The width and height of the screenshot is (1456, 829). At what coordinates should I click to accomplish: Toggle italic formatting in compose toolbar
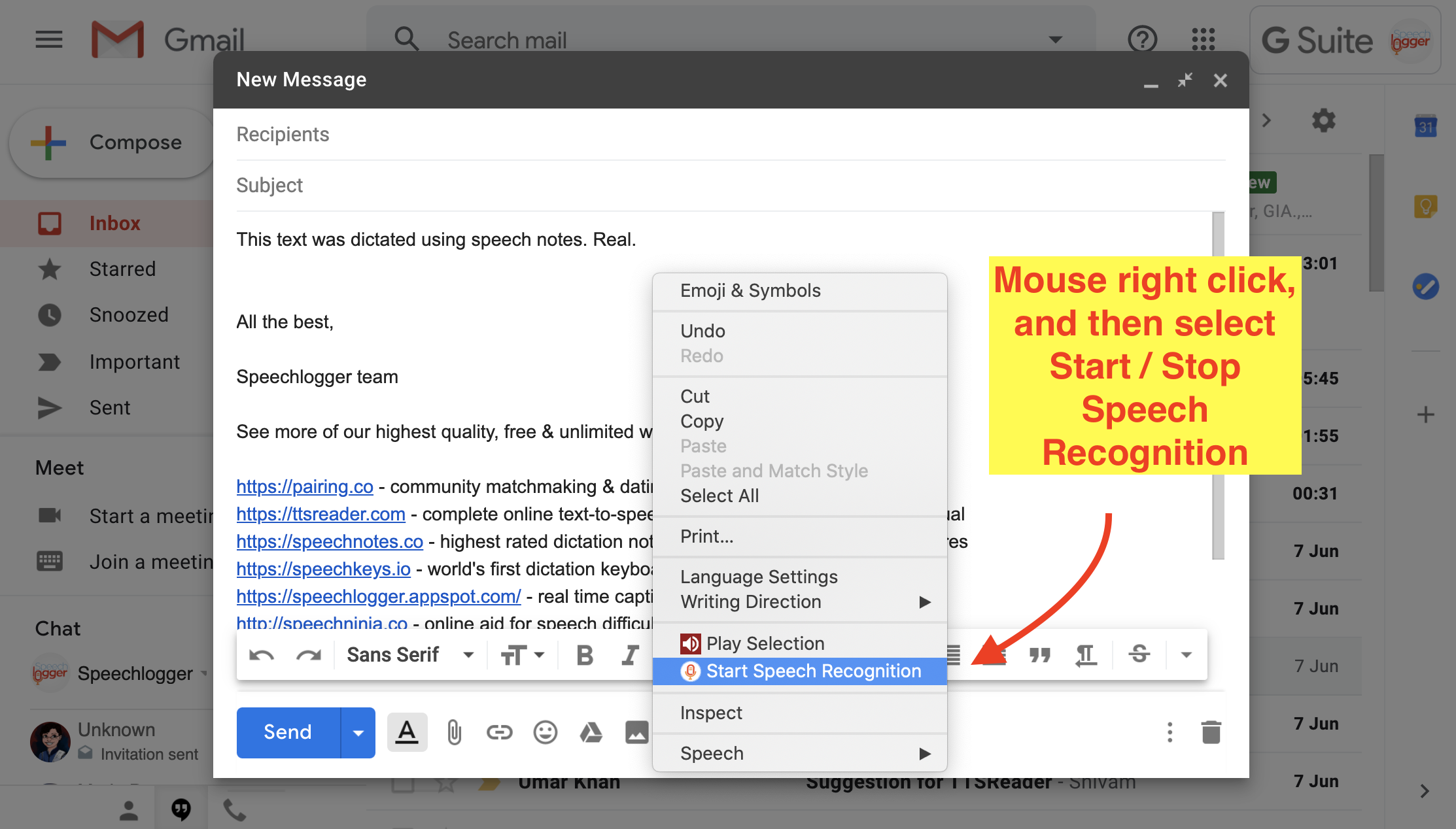pos(630,655)
